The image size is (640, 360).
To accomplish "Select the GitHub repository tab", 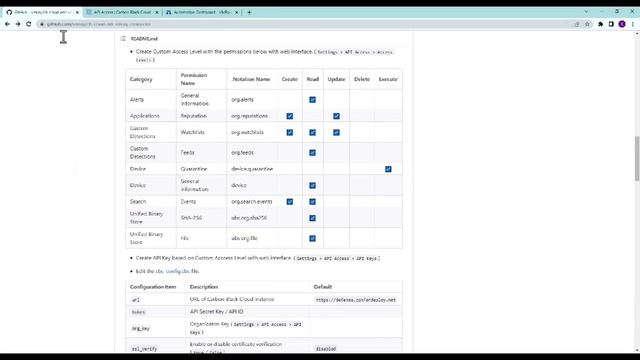I will click(x=42, y=12).
